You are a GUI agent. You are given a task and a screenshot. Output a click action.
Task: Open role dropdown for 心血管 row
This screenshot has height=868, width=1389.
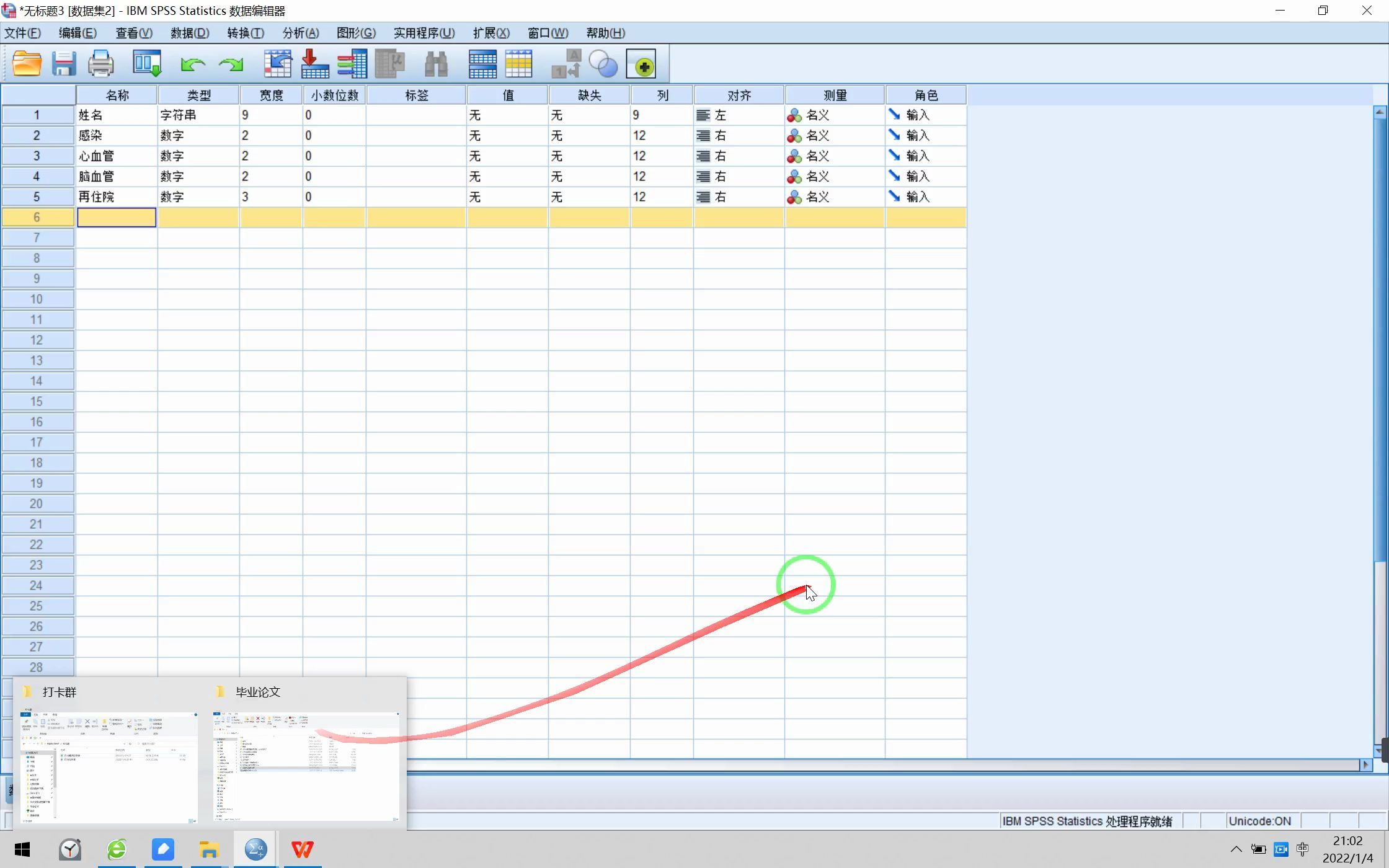926,156
